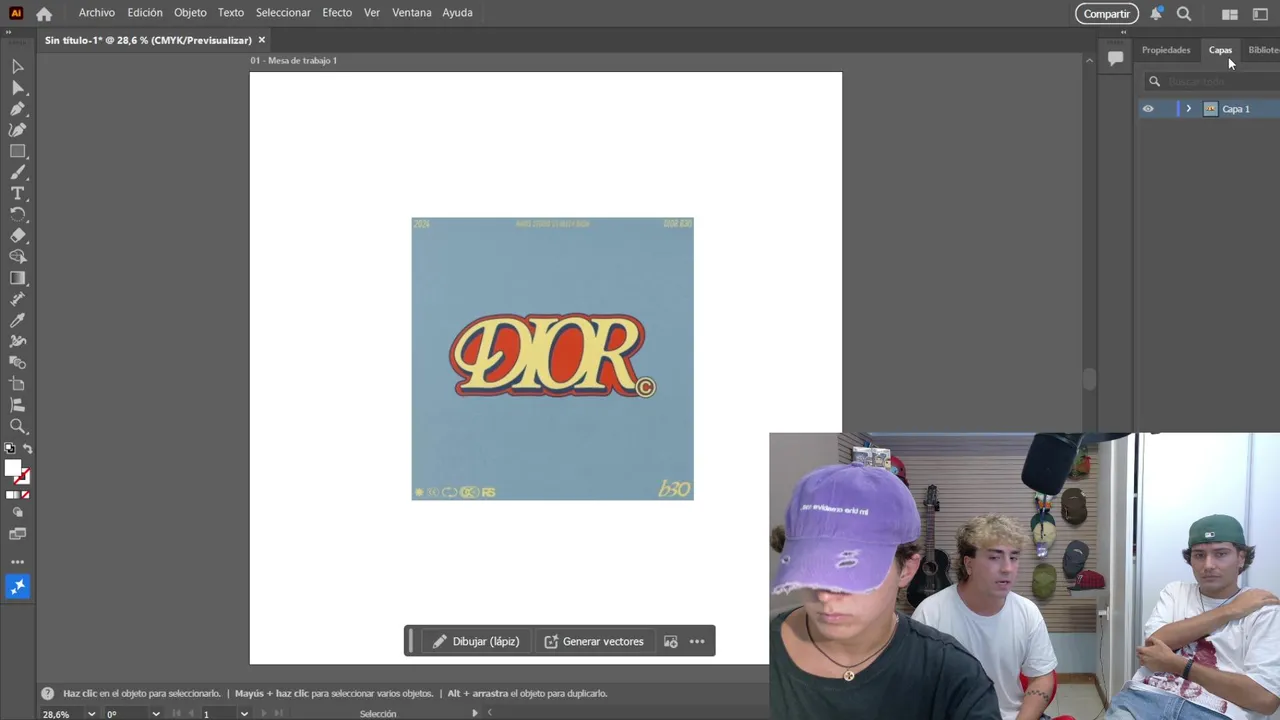The width and height of the screenshot is (1280, 720).
Task: Click the contextual bar image icon button
Action: tap(671, 642)
